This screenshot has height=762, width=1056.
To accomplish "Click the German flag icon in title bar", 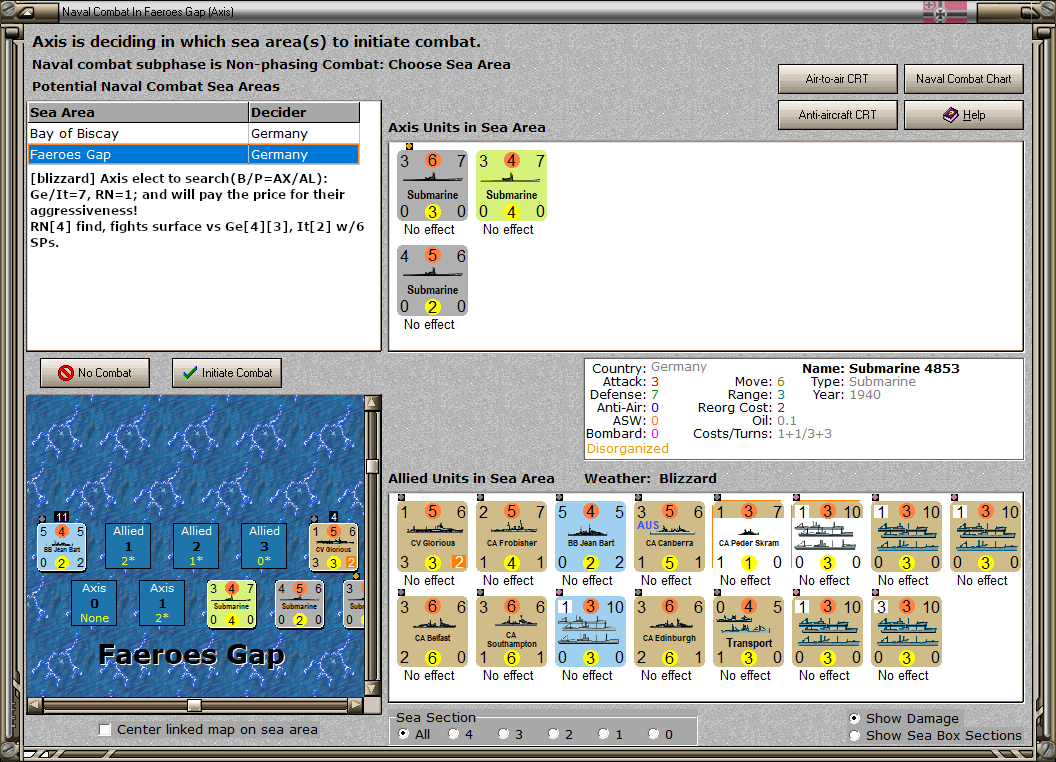I will click(x=945, y=11).
